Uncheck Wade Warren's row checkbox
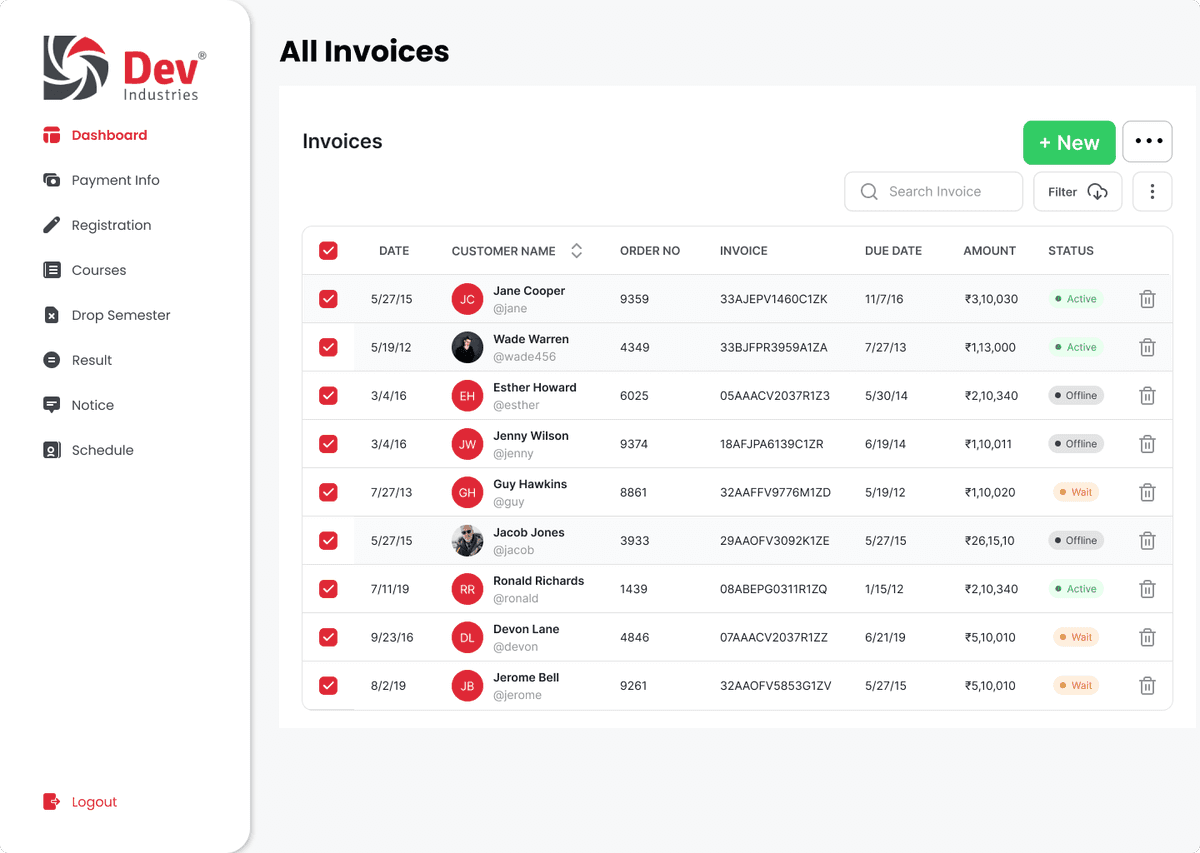The image size is (1200, 853). click(x=328, y=347)
